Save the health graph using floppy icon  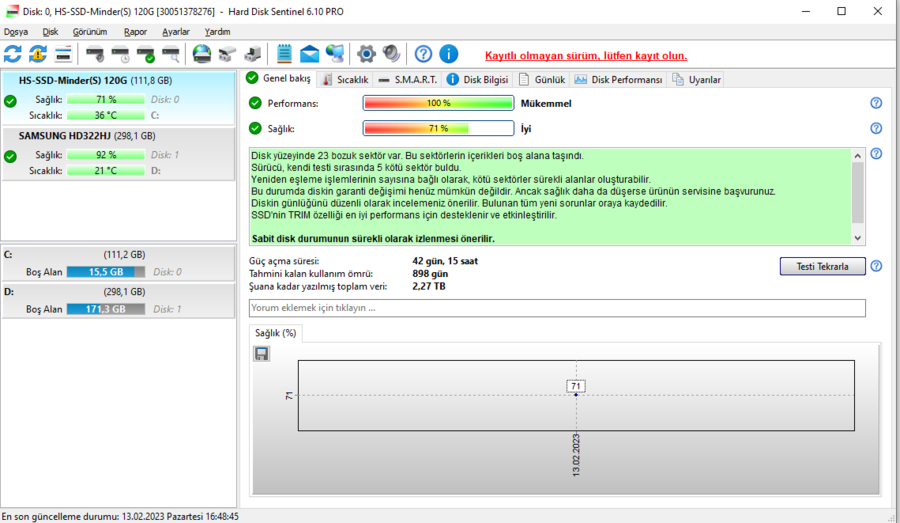click(x=262, y=354)
